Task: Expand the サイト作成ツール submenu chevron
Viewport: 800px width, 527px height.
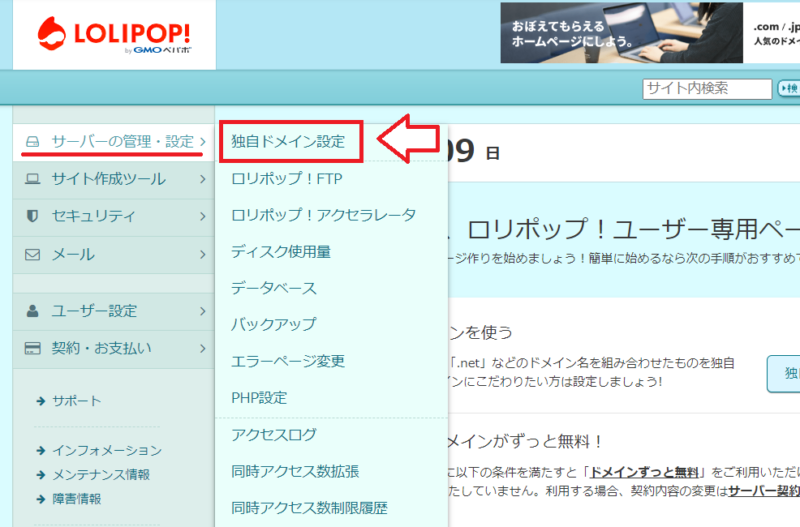Action: pyautogui.click(x=202, y=179)
